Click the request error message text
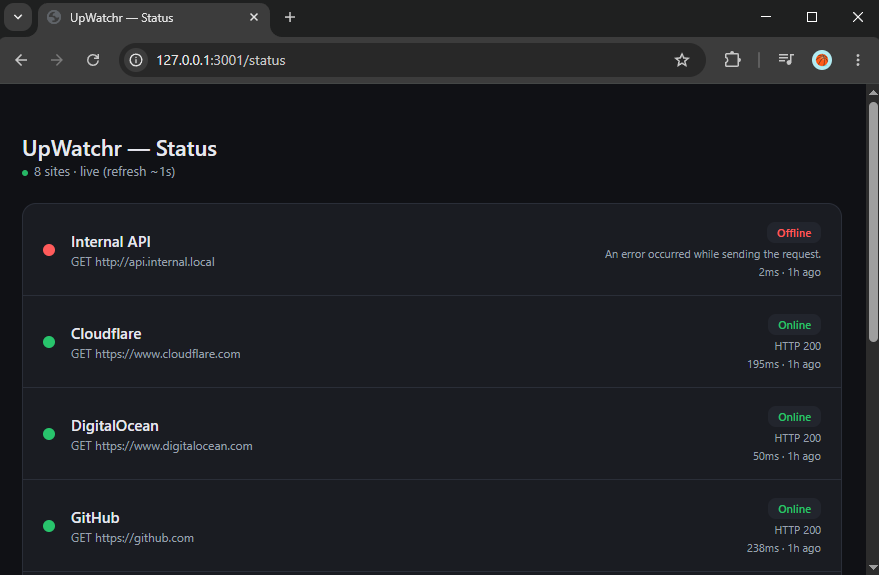 coord(713,254)
